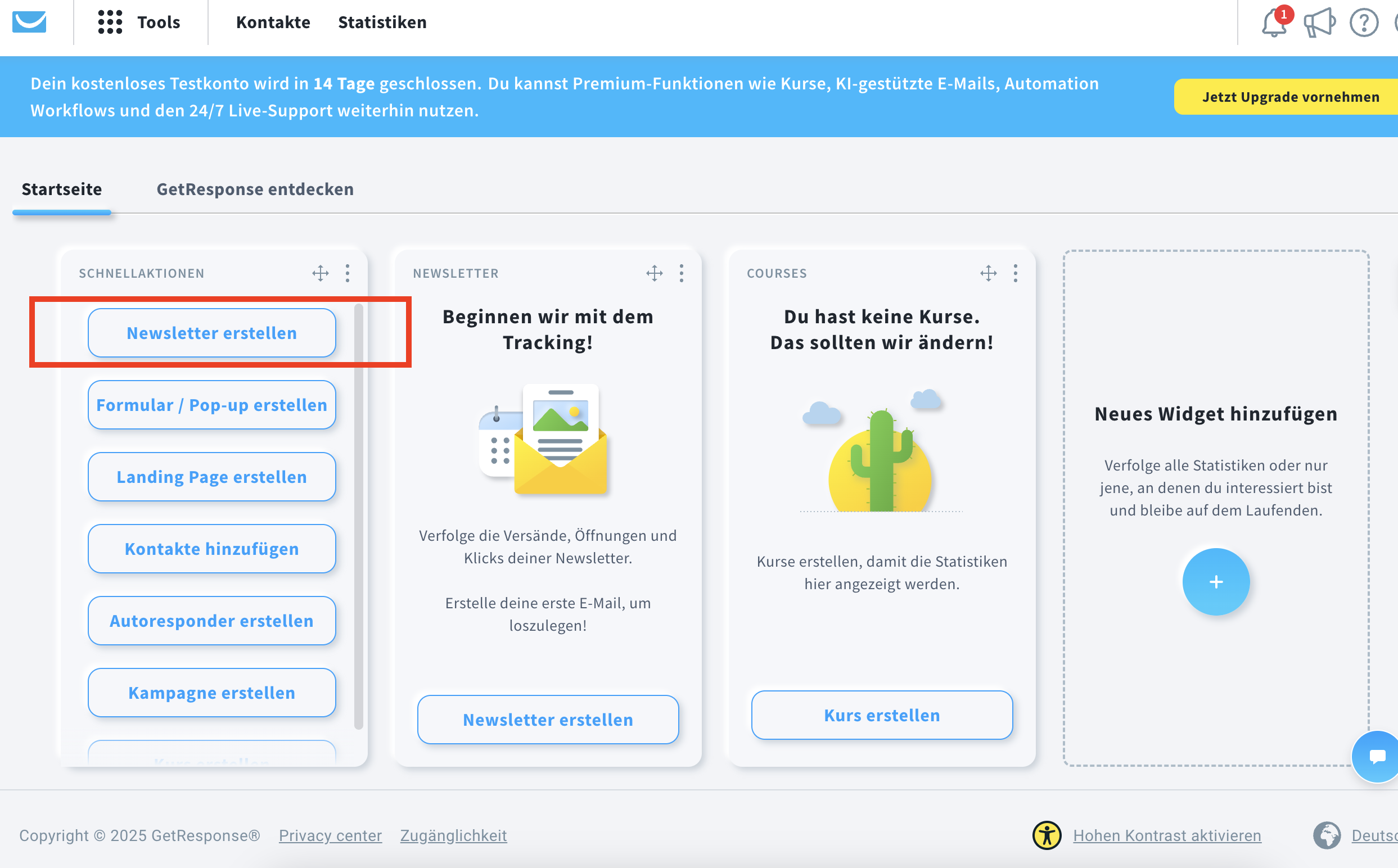This screenshot has height=868, width=1398.
Task: Expand Newsletter widget three-dot menu
Action: 682,273
